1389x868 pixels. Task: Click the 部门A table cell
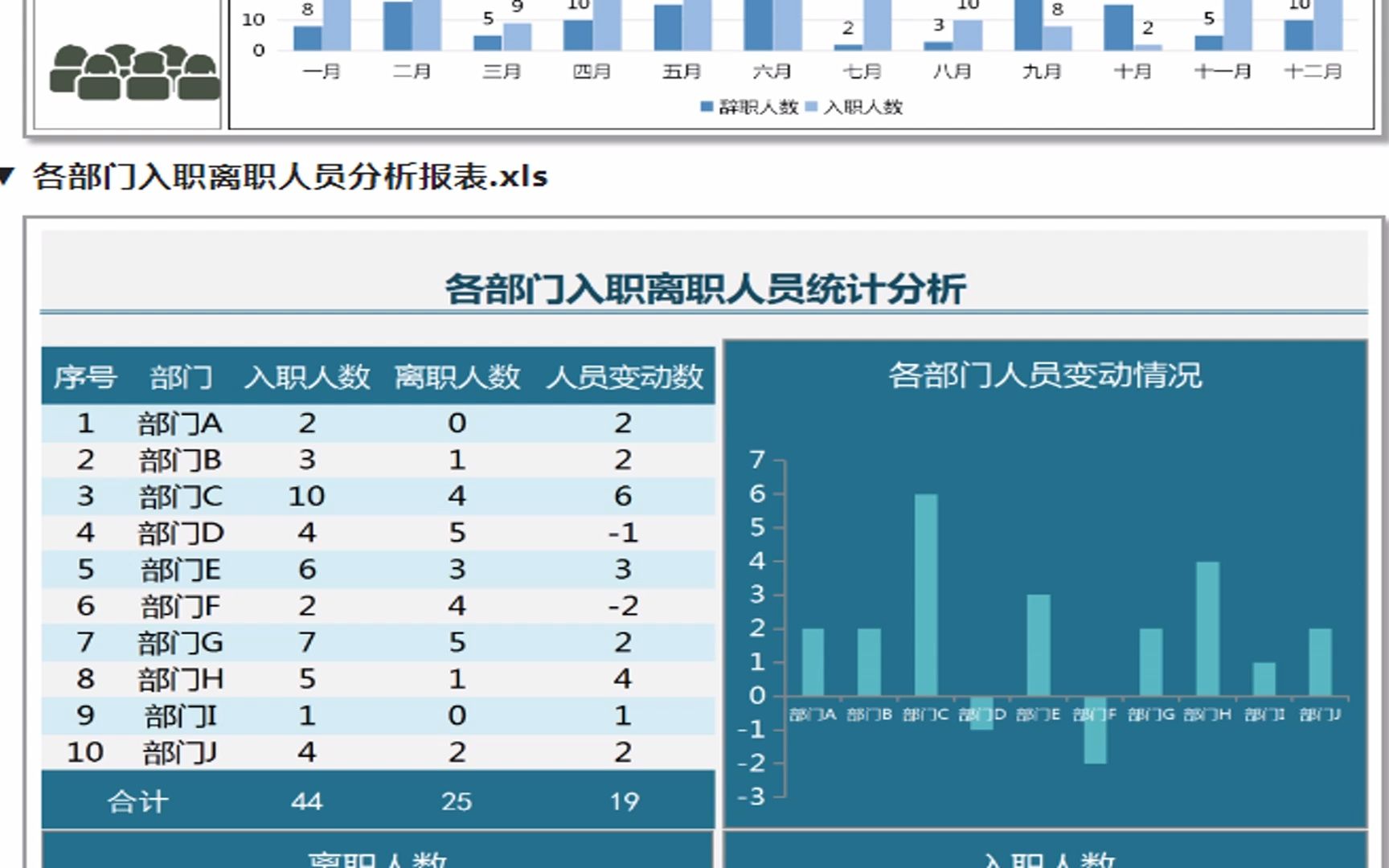pyautogui.click(x=180, y=424)
